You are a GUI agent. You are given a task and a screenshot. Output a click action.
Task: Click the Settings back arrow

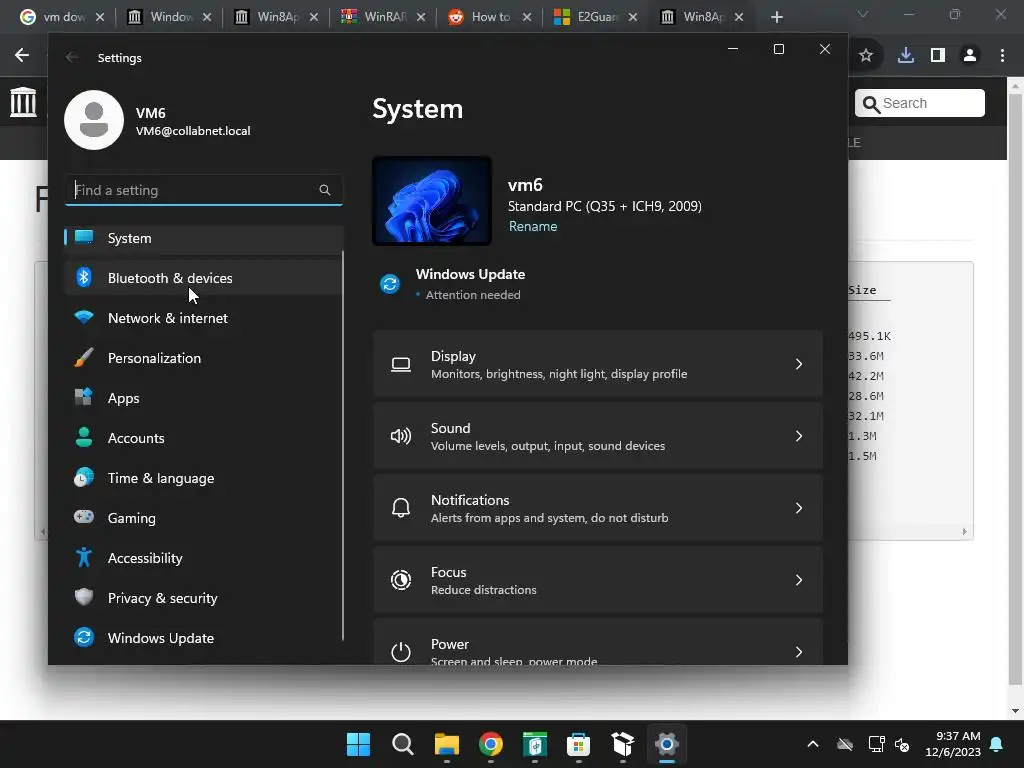click(72, 57)
